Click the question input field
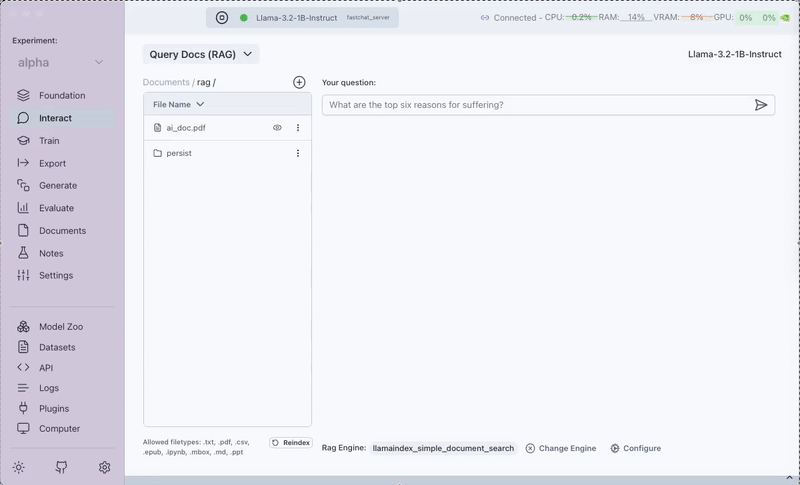 click(535, 105)
